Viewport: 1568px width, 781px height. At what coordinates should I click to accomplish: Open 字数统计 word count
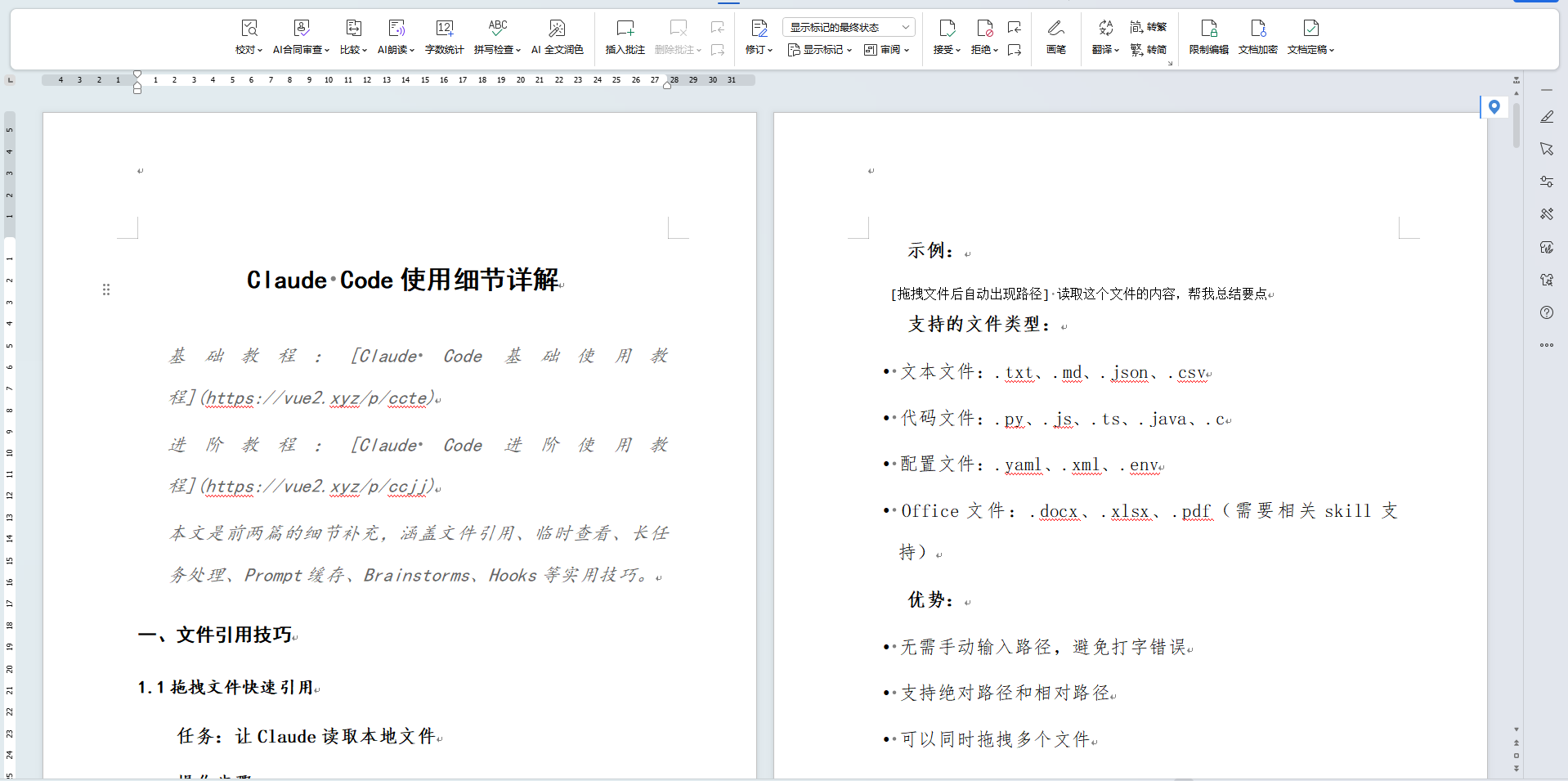444,38
